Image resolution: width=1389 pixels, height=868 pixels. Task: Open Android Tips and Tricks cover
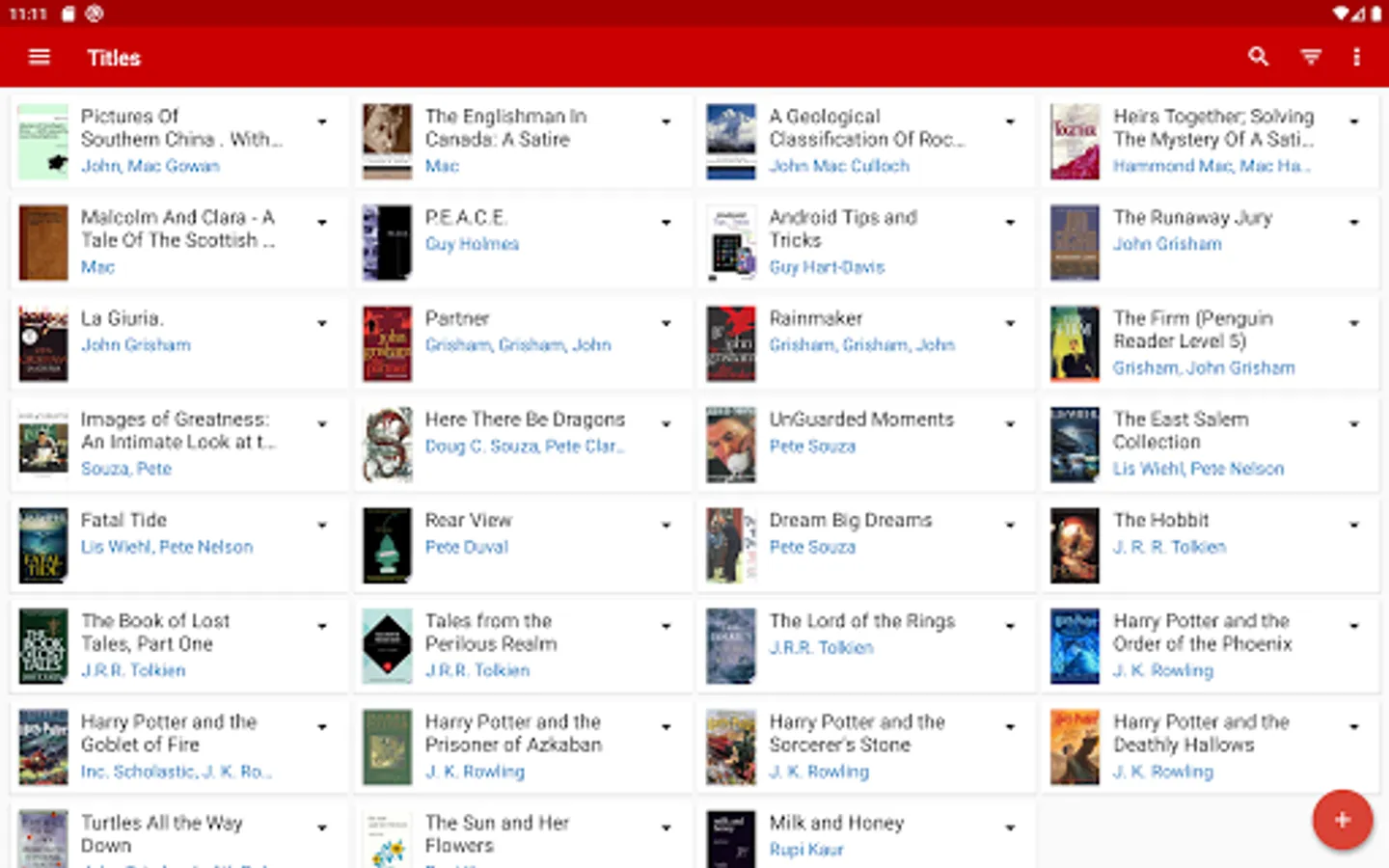[x=731, y=243]
